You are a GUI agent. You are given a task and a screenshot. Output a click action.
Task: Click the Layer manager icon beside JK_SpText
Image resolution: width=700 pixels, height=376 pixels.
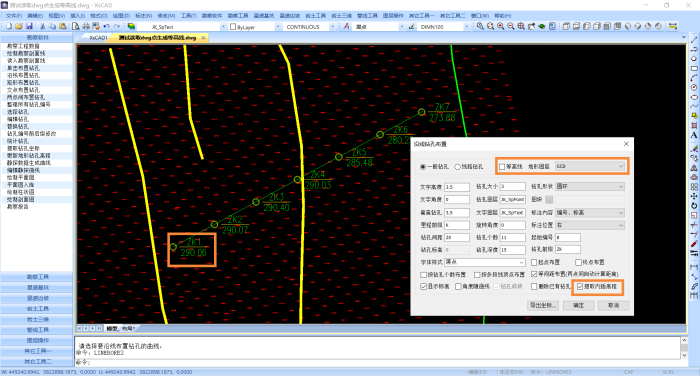click(x=131, y=27)
